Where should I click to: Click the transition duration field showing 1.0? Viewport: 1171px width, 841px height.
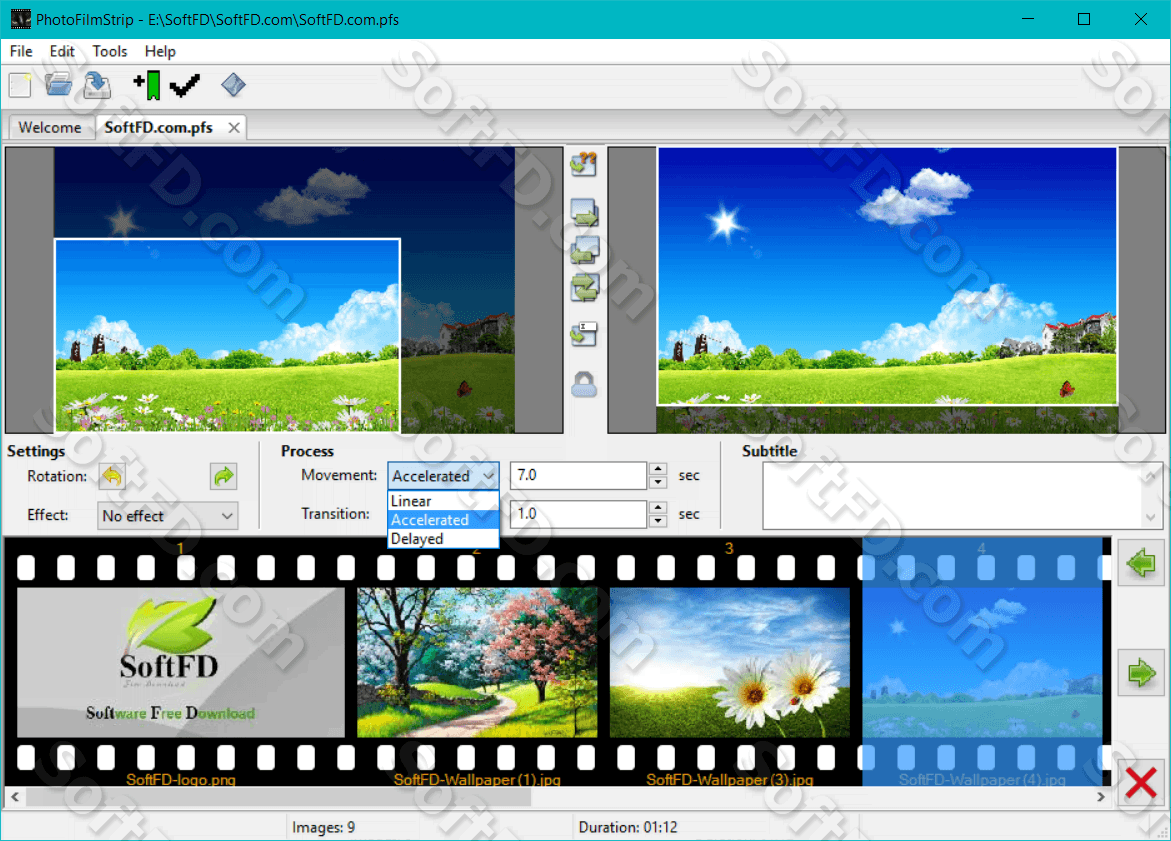tap(578, 514)
